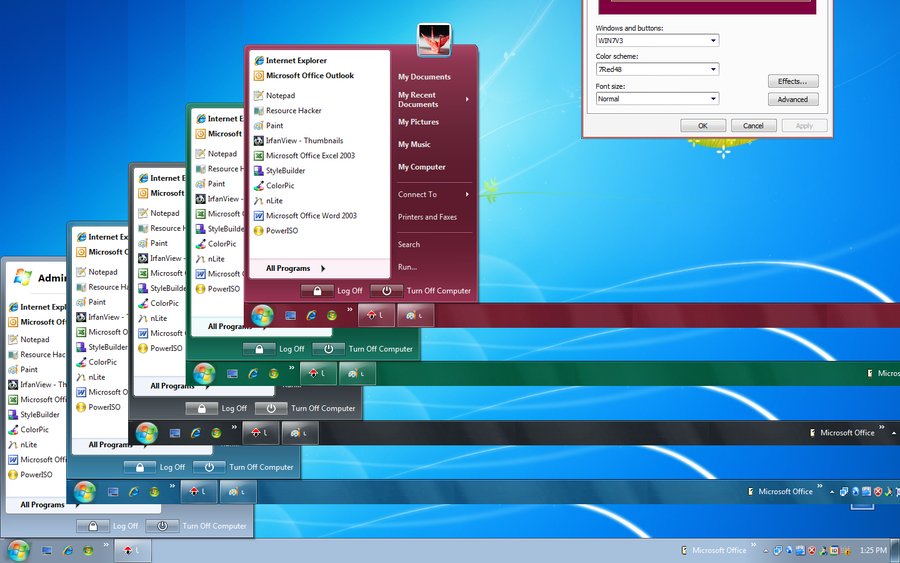The height and width of the screenshot is (563, 900).
Task: Click Log Off in the dark gray start menu
Action: click(x=216, y=409)
